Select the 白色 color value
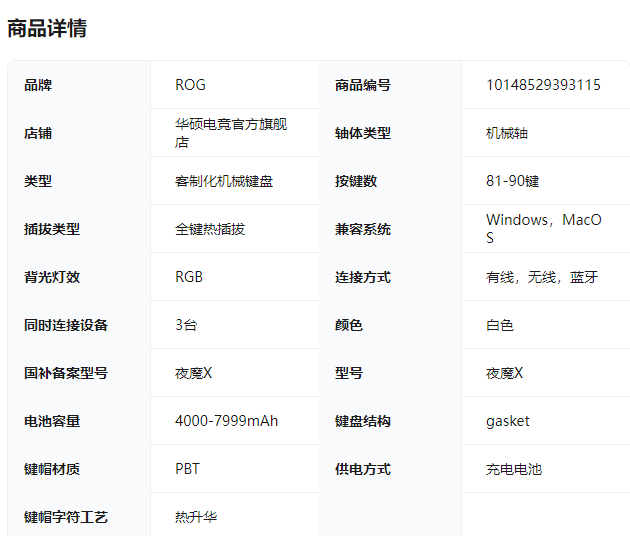630x536 pixels. (500, 325)
